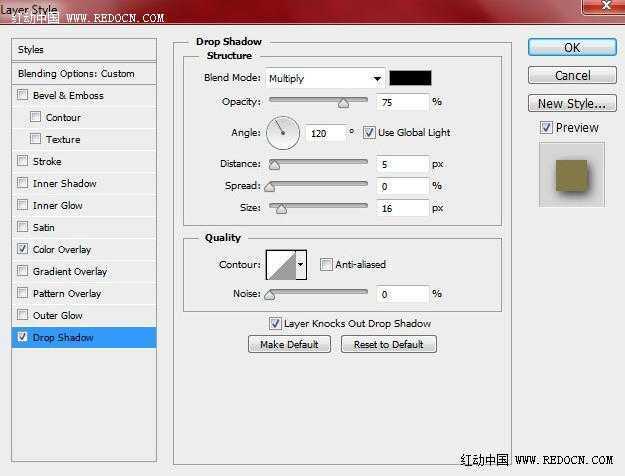Enable the Outer Glow checkbox
This screenshot has width=625, height=476.
(x=23, y=315)
